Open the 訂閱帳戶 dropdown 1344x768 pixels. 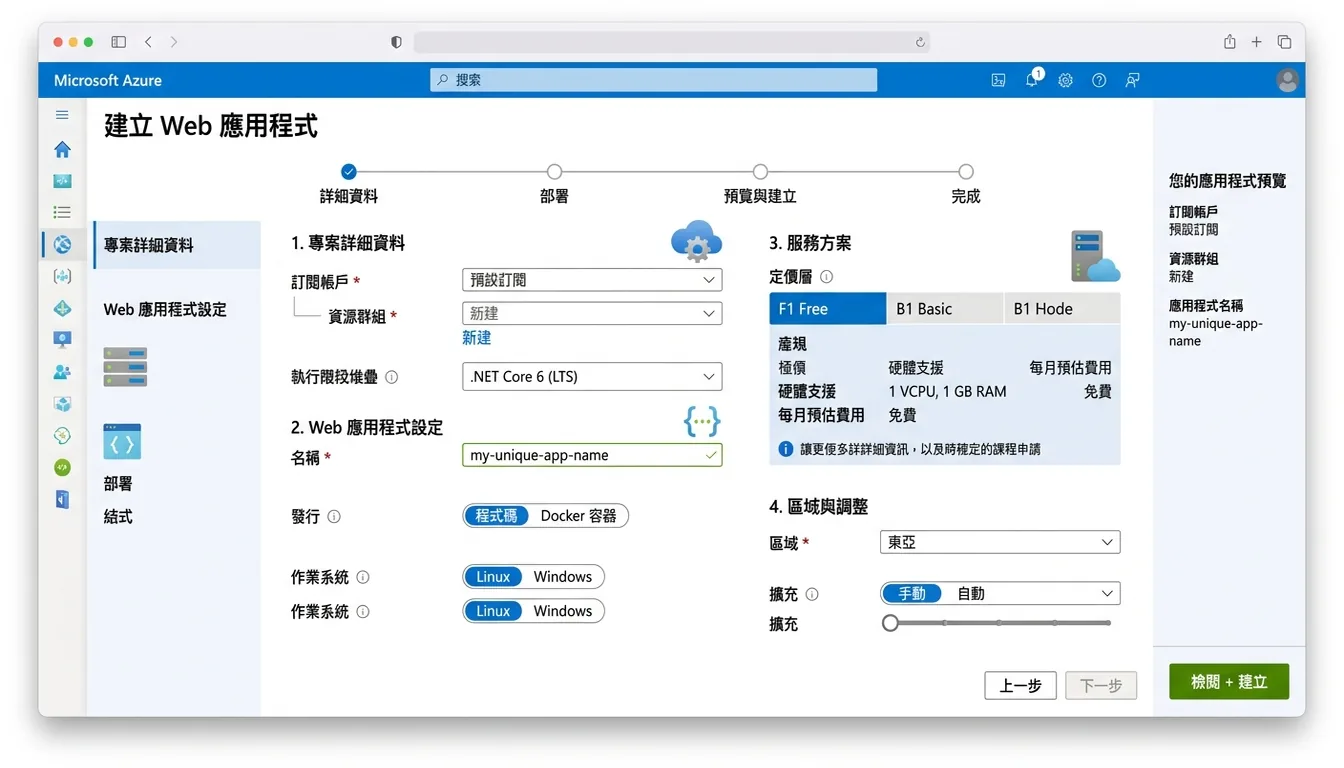click(x=592, y=280)
